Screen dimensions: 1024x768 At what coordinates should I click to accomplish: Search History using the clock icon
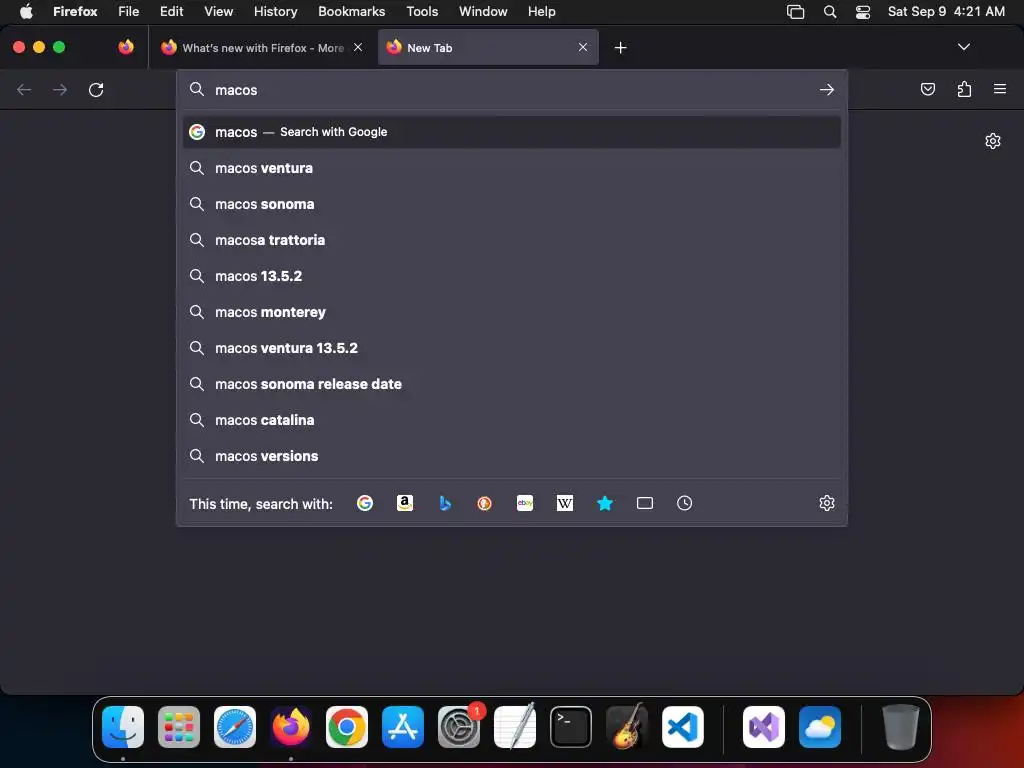point(684,503)
